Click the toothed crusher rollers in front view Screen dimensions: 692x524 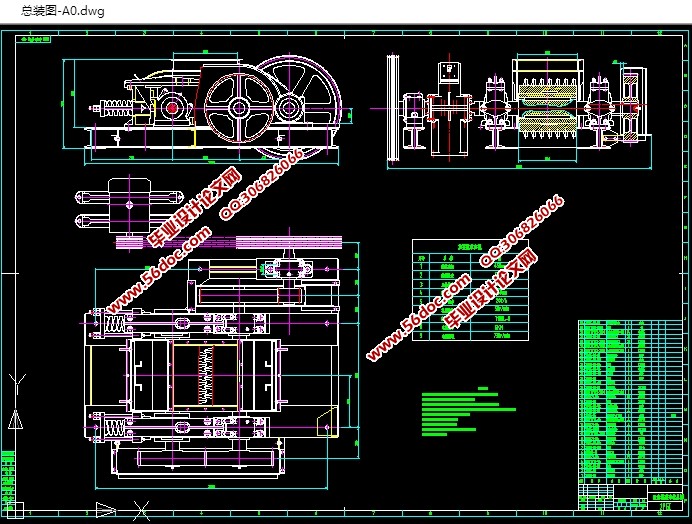point(547,108)
